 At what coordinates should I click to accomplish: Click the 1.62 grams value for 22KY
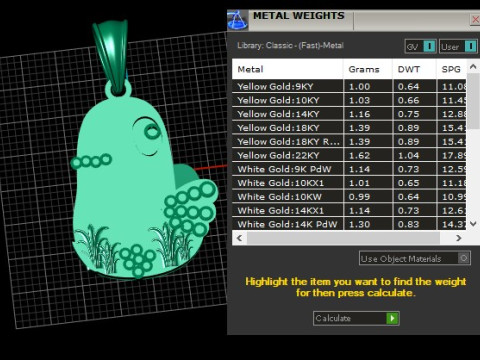(359, 155)
